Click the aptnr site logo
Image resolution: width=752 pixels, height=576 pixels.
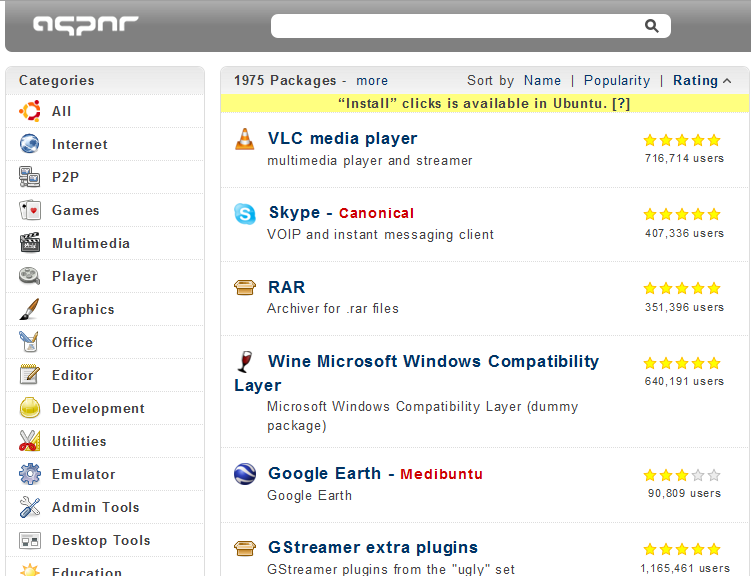click(x=85, y=25)
